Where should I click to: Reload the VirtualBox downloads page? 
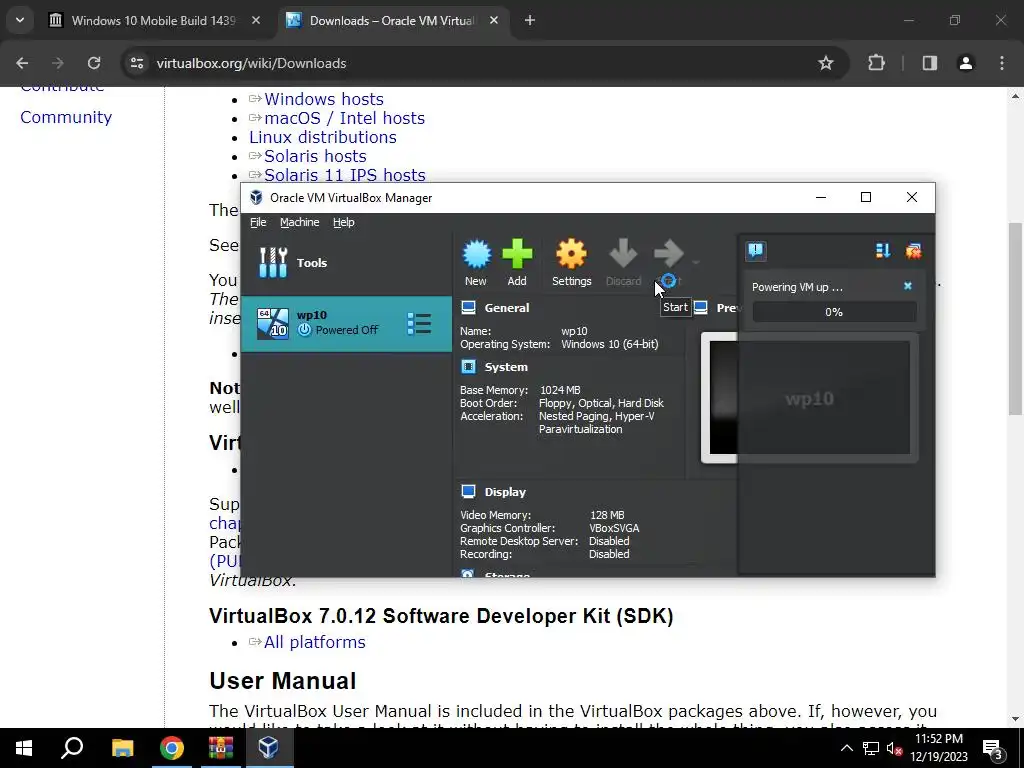94,63
